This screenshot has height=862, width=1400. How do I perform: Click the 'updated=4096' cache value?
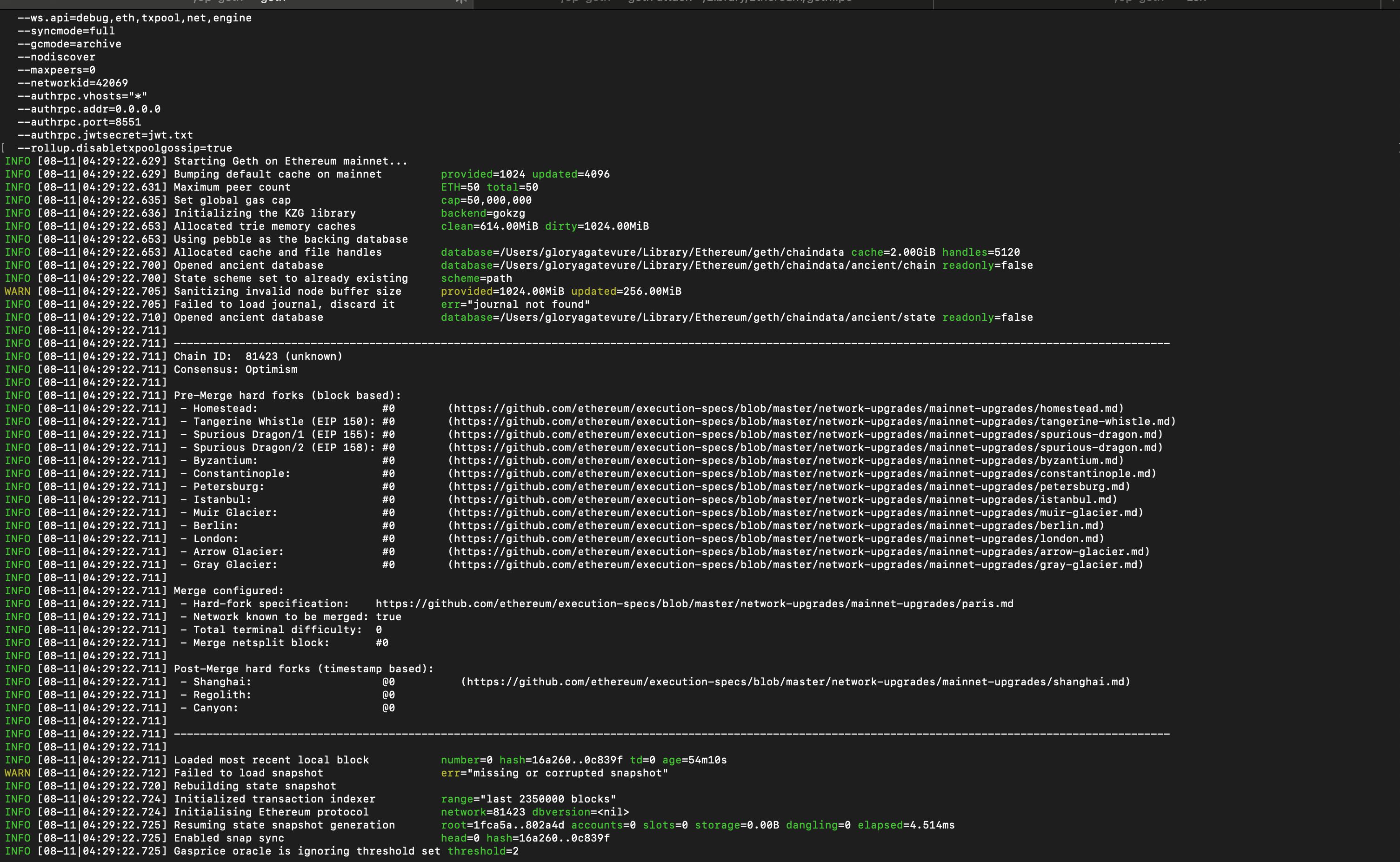pos(571,174)
